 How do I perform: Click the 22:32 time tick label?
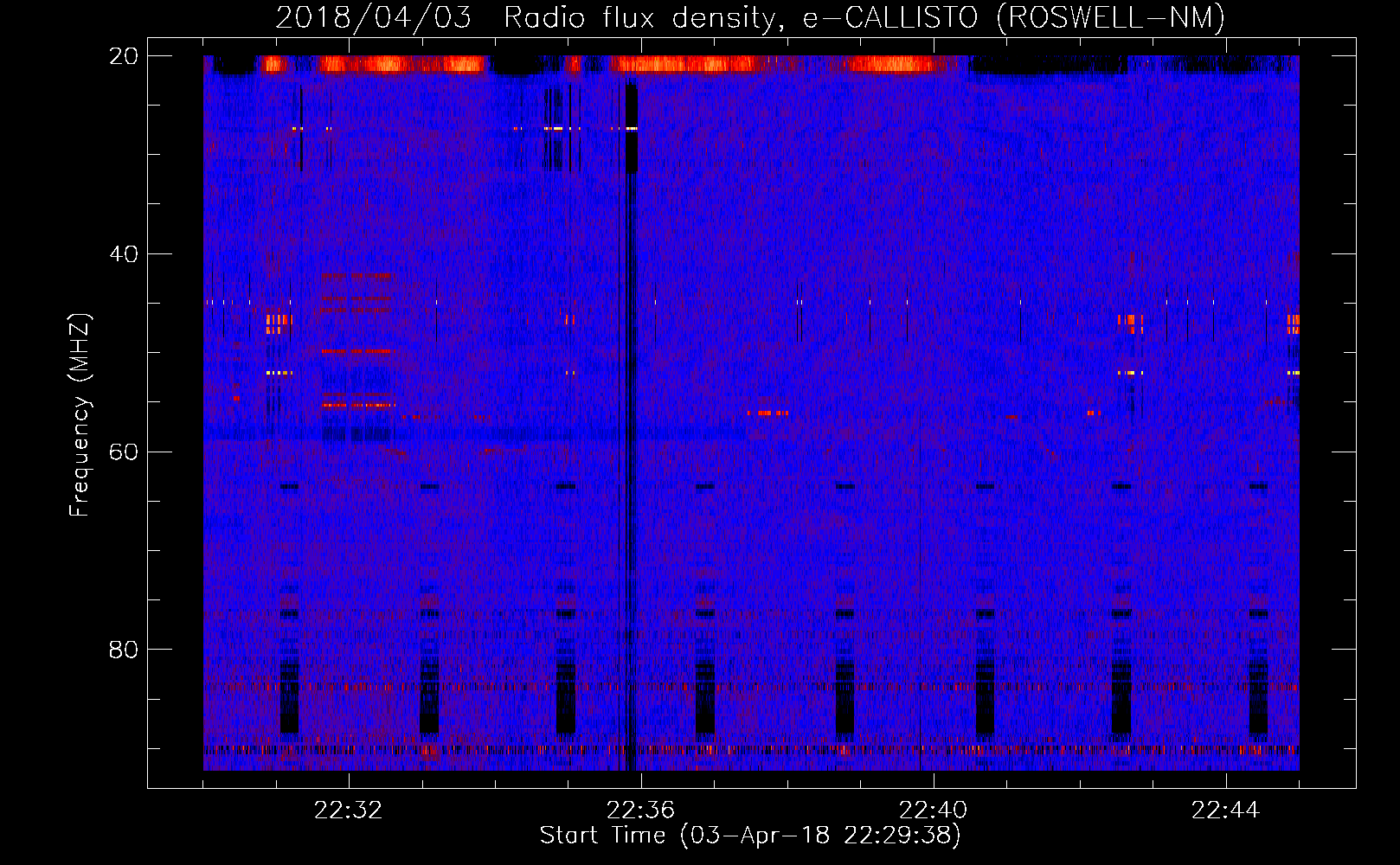pyautogui.click(x=348, y=811)
